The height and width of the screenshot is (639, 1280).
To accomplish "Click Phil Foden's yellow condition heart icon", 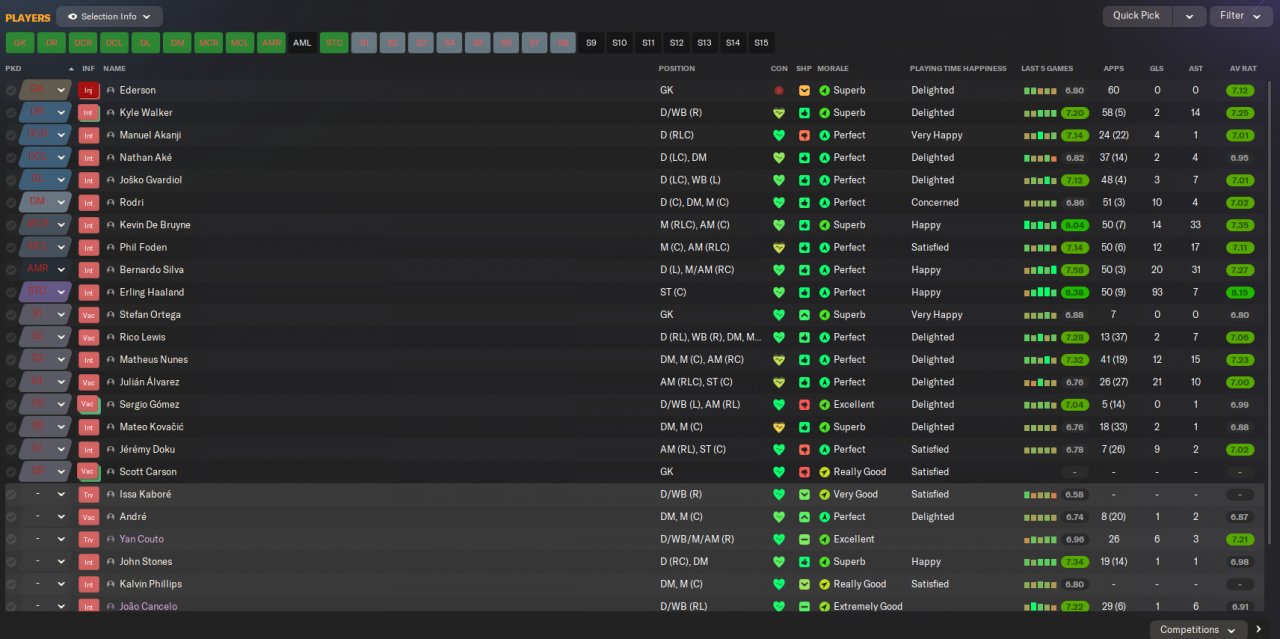I will [x=779, y=248].
